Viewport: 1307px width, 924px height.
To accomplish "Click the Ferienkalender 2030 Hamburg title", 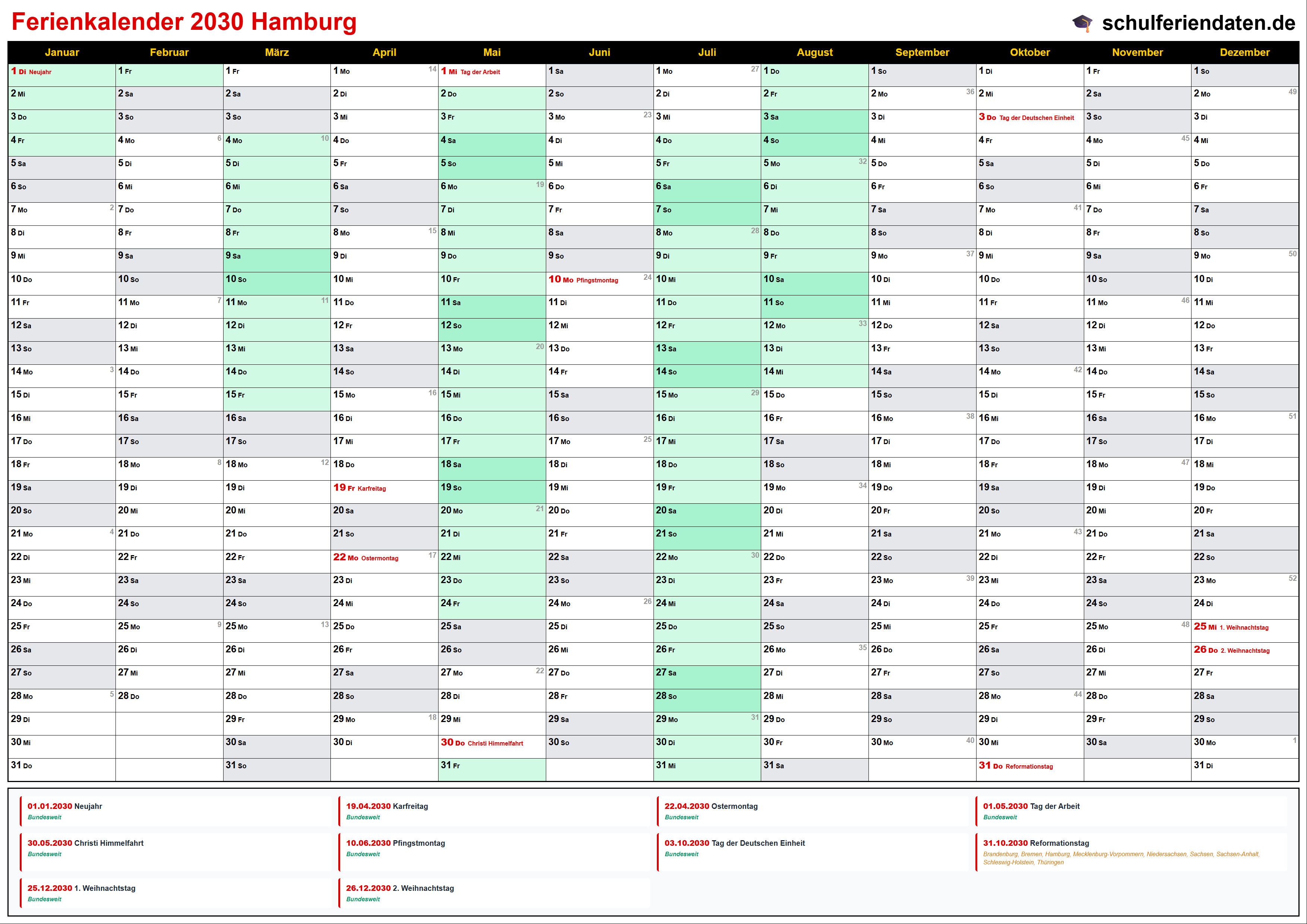I will tap(184, 22).
